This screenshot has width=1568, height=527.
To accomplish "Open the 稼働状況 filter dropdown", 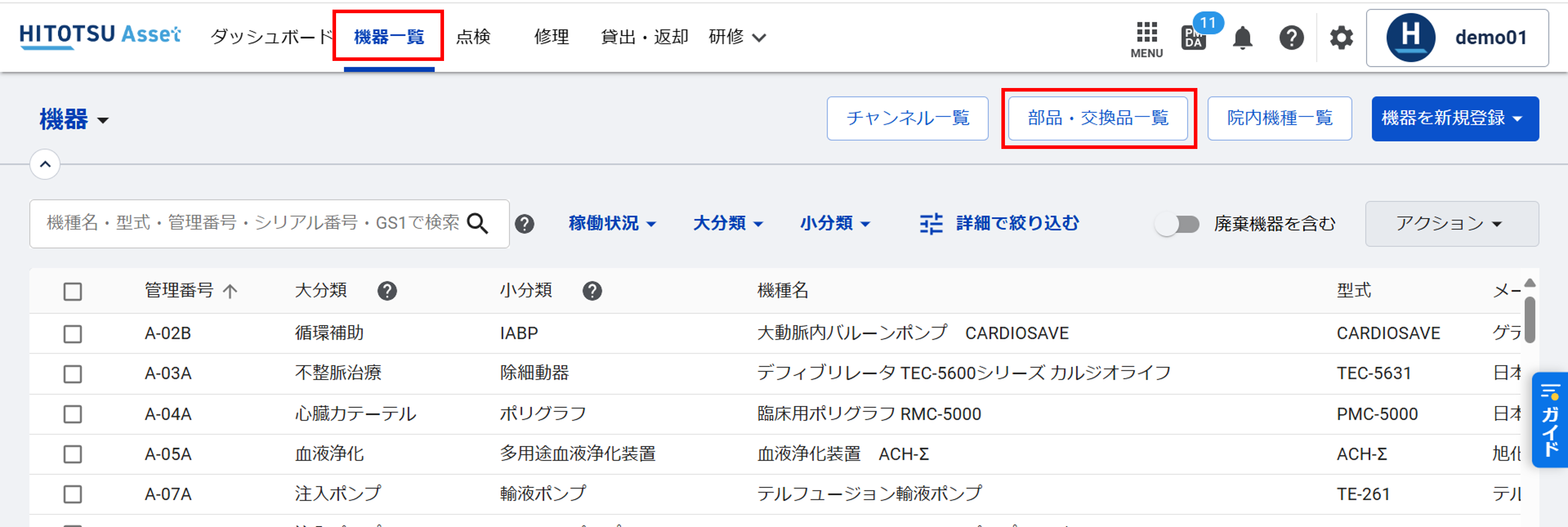I will click(612, 223).
